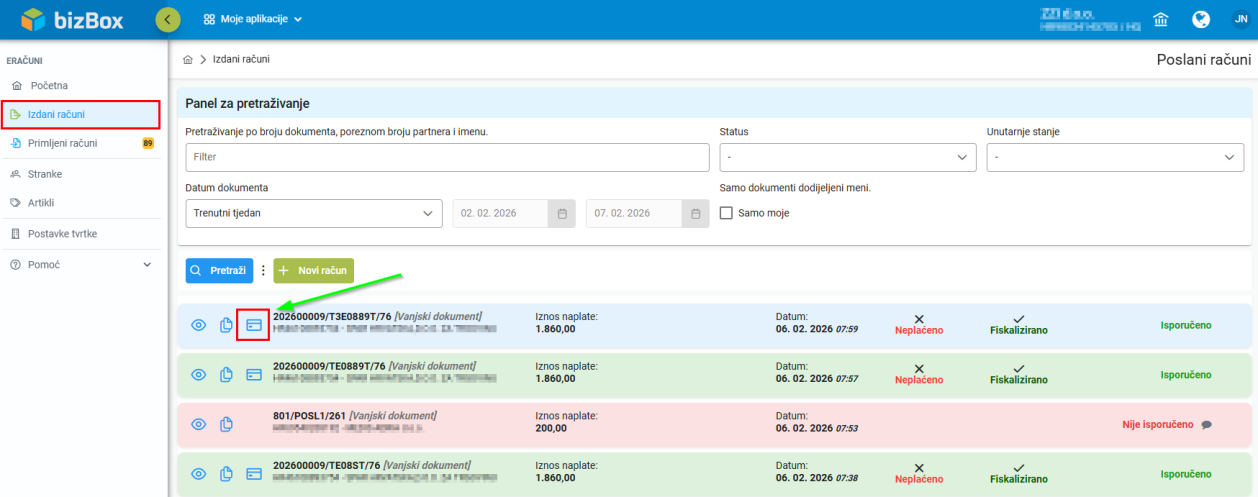Open comment bubble on Nije isporučeno row
The width and height of the screenshot is (1258, 497).
1207,424
